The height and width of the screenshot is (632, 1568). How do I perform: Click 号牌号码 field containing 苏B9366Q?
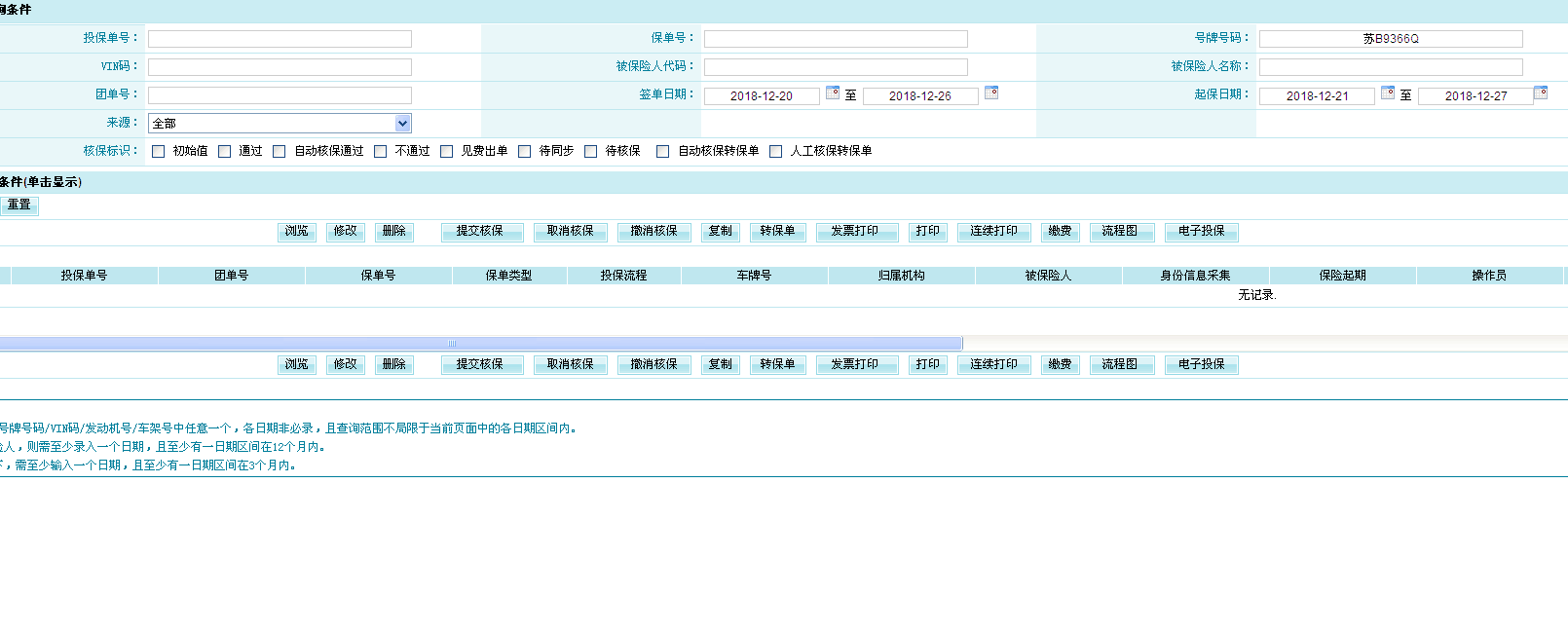pos(1391,39)
